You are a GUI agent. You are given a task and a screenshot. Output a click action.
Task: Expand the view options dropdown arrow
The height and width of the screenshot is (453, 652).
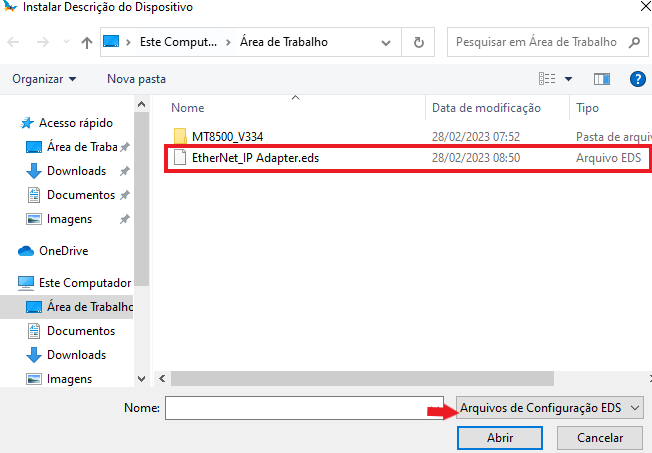click(x=568, y=78)
